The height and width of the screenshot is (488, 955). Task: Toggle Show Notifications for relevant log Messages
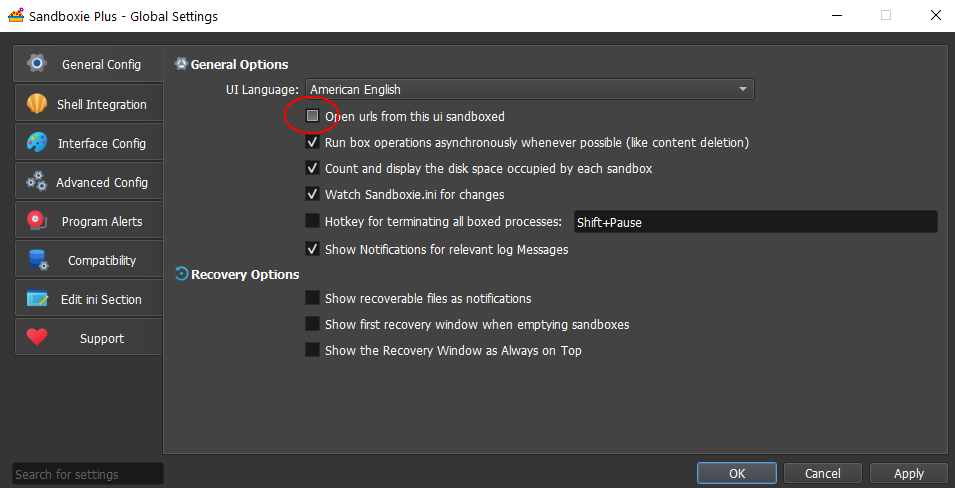tap(312, 249)
